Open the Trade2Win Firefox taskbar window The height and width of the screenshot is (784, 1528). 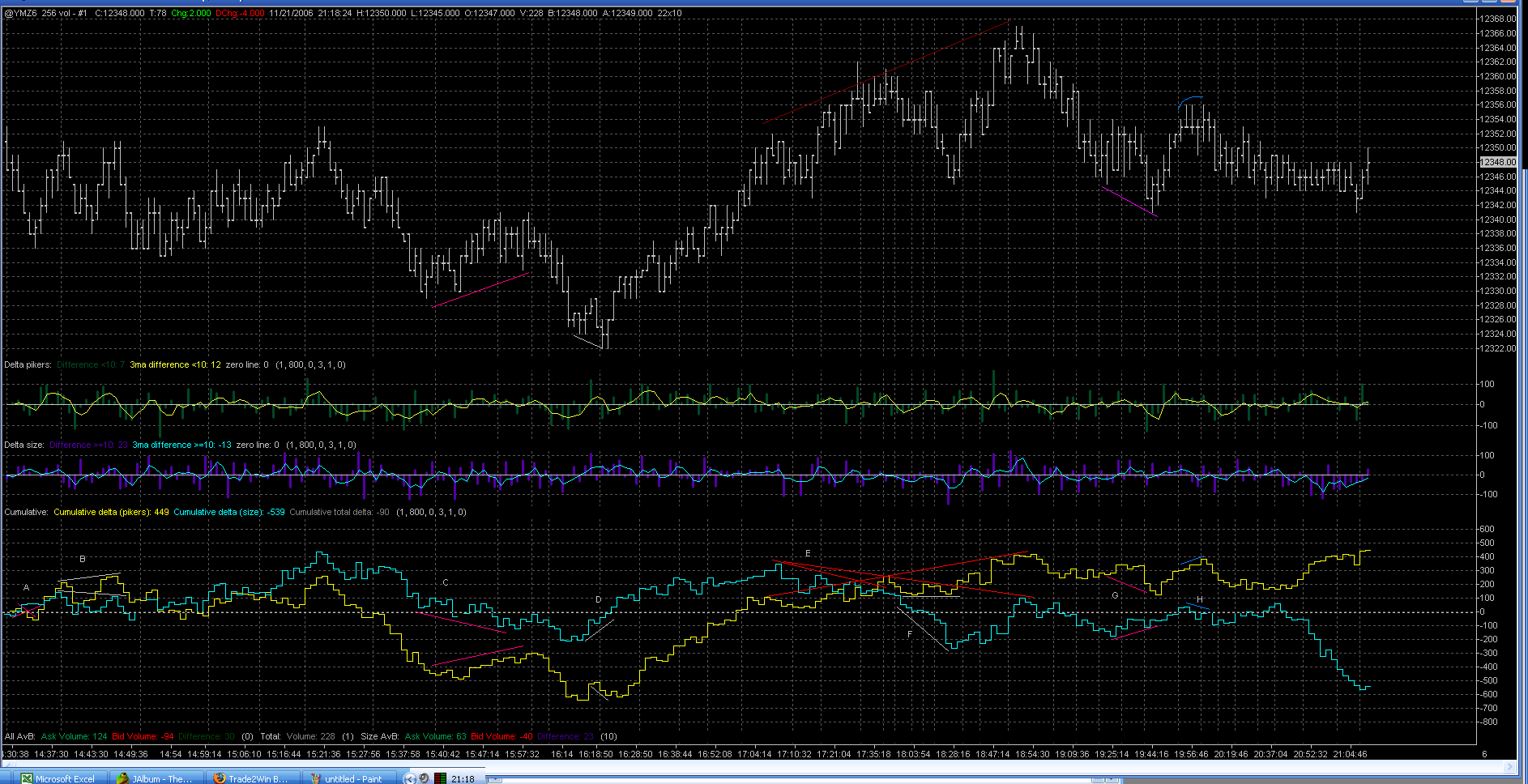251,778
